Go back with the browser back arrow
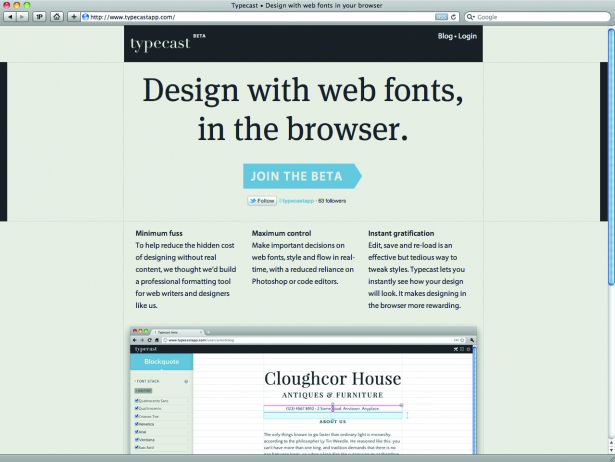 (10, 17)
